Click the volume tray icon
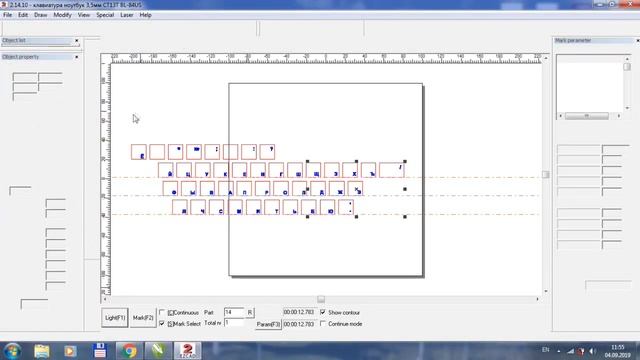Viewport: 640px width, 360px height. tap(592, 351)
